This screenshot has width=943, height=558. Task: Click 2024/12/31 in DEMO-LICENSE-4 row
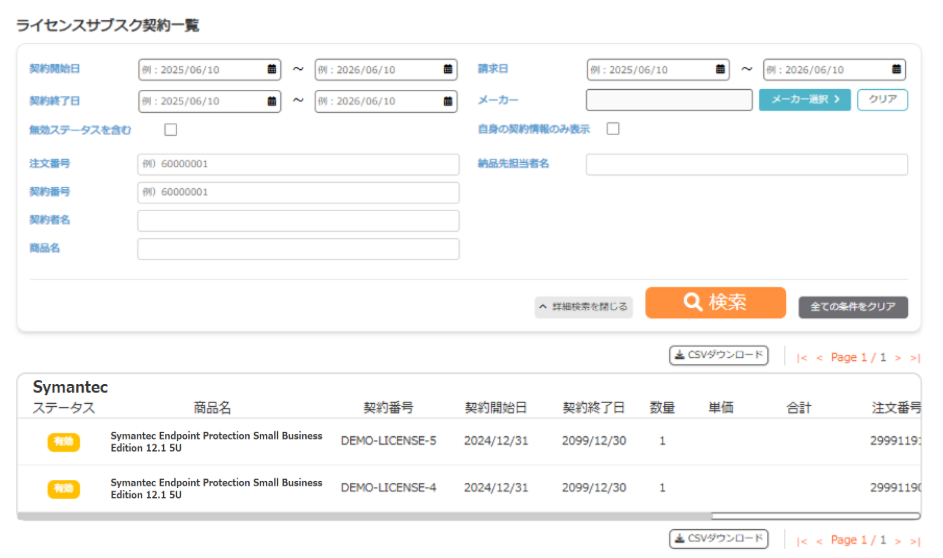(x=496, y=488)
